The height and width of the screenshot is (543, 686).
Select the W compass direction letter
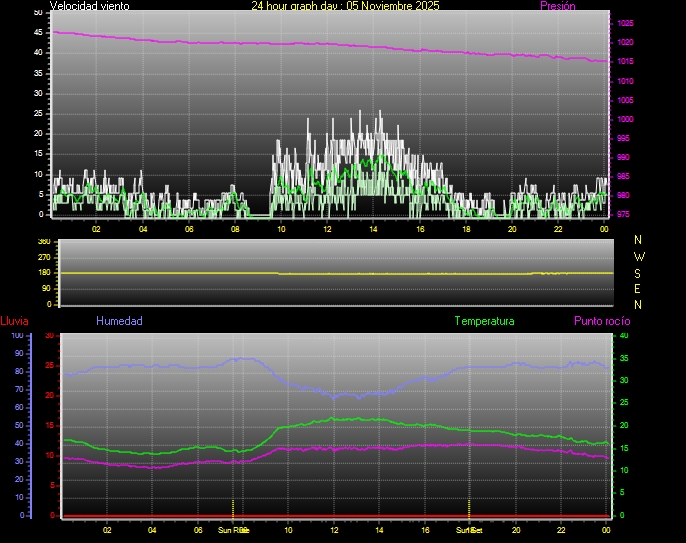coord(640,256)
